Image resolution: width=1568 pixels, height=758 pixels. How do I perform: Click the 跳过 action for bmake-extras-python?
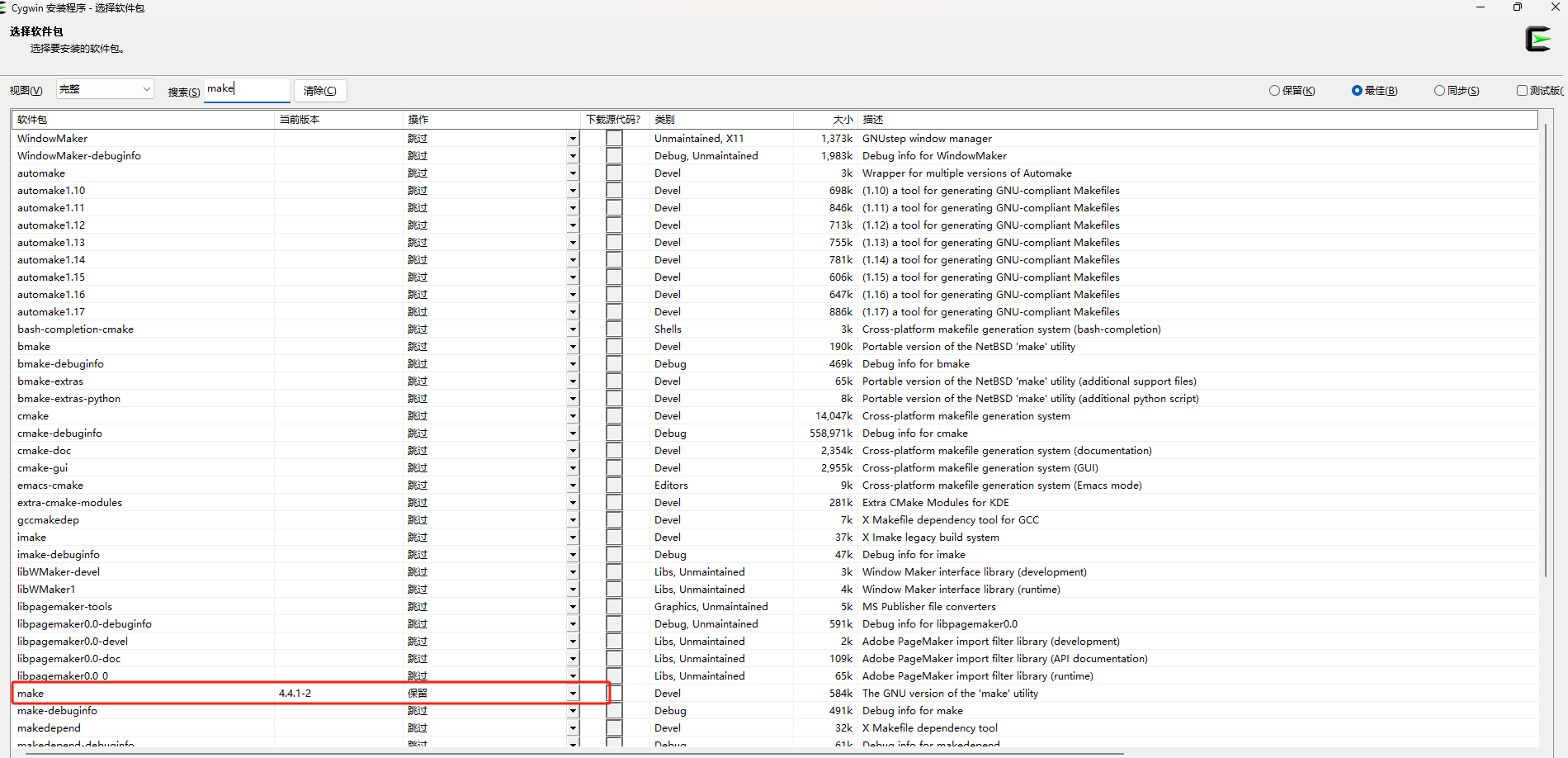point(418,398)
